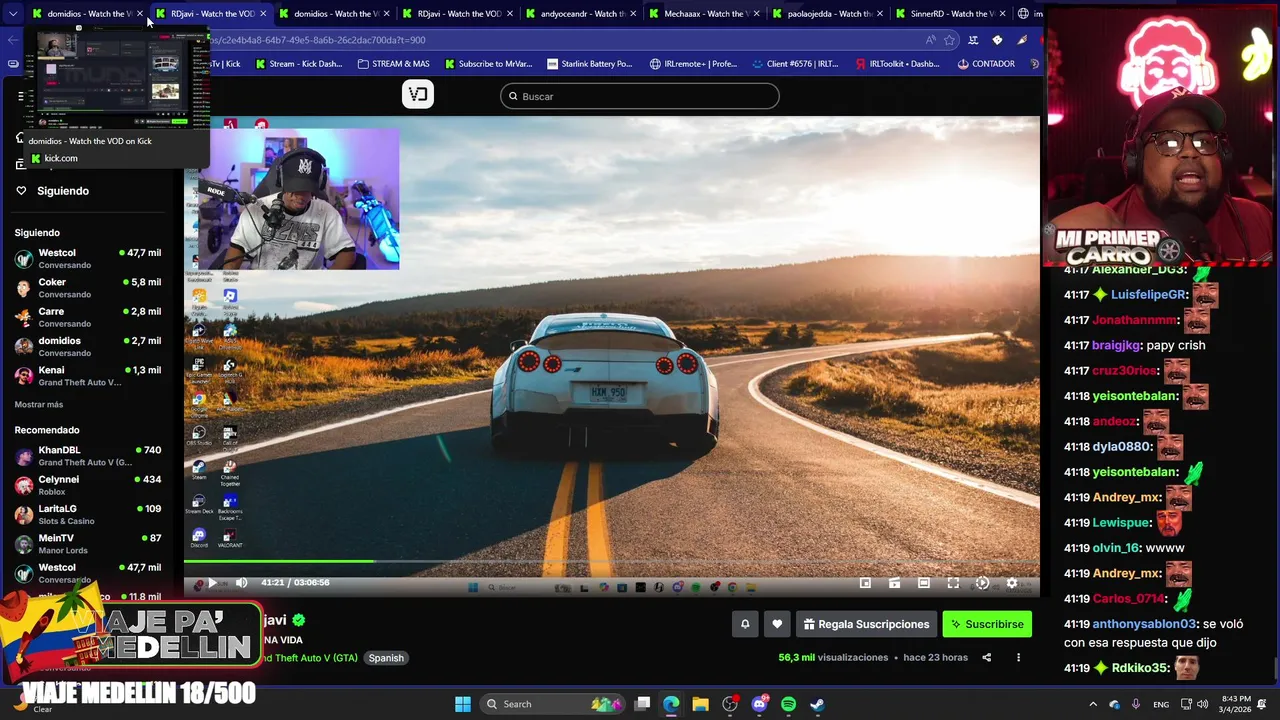This screenshot has height=720, width=1280.
Task: Close the andyoceandr browser tab
Action: click(x=633, y=14)
